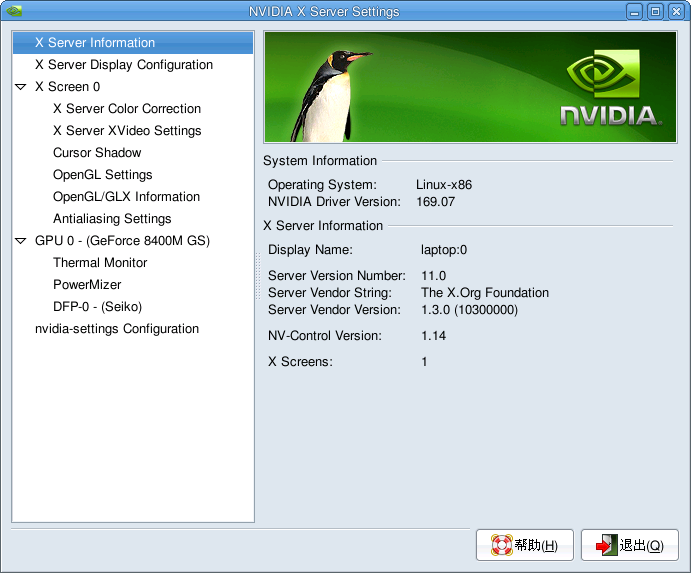
Task: Close the NVIDIA X Server Settings window
Action: click(676, 11)
